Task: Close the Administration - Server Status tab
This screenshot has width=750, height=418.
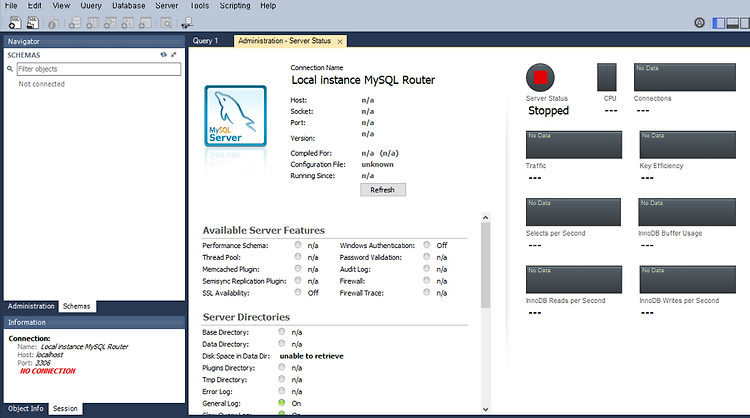Action: click(340, 42)
